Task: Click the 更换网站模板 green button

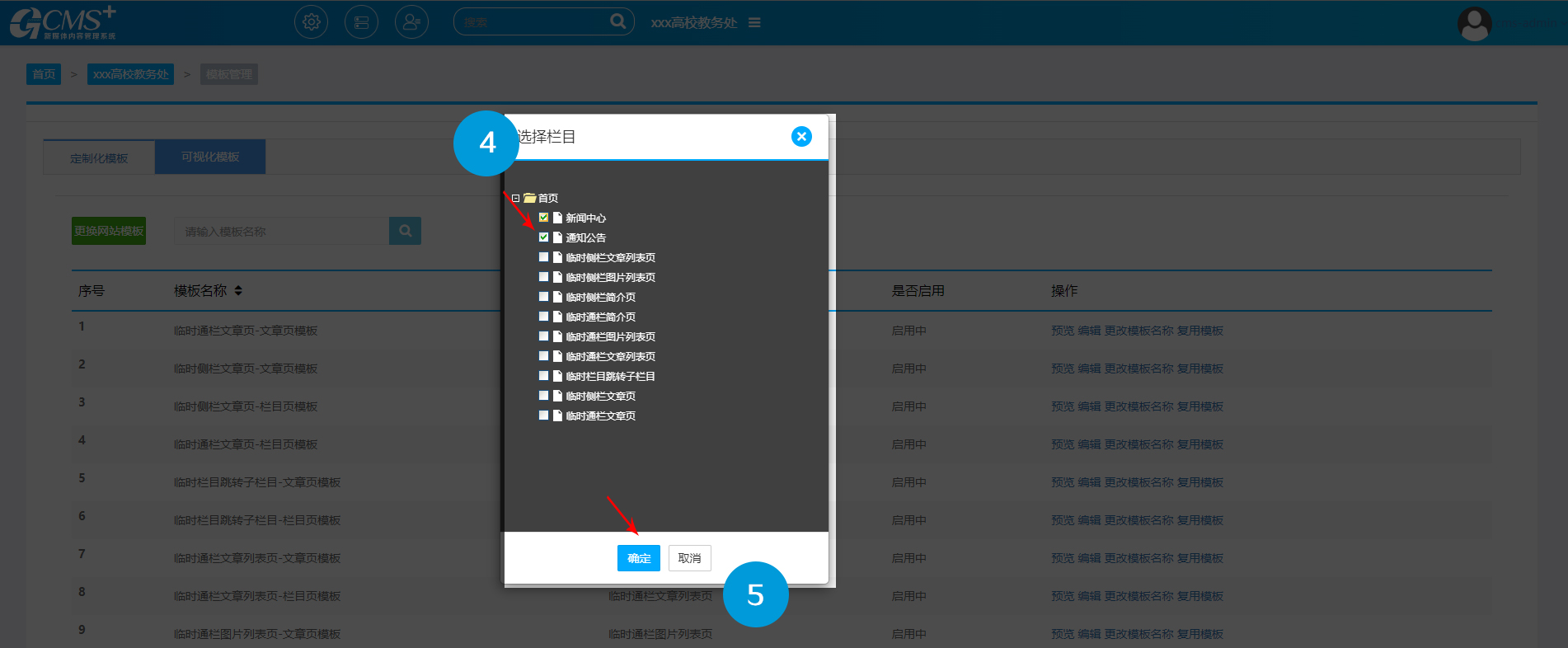Action: coord(109,231)
